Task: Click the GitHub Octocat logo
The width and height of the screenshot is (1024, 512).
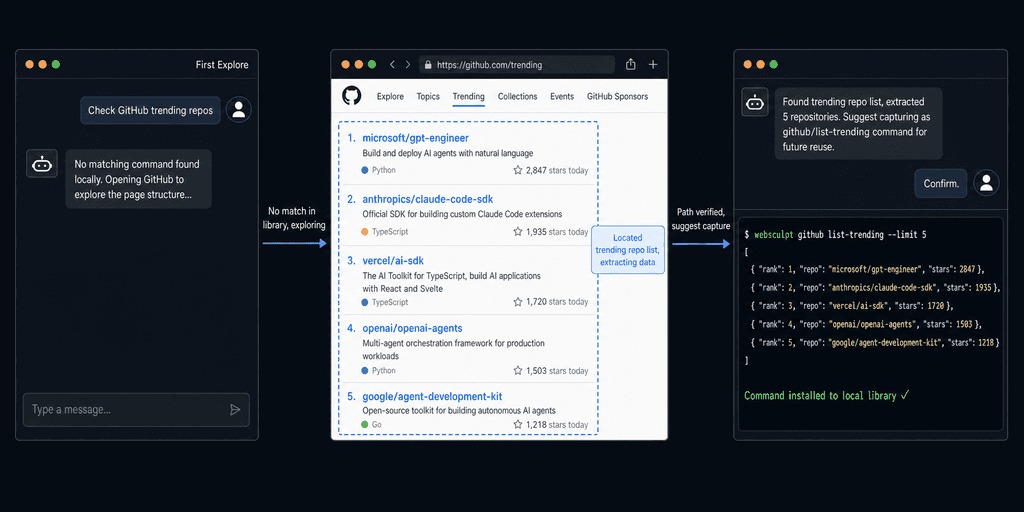Action: click(351, 96)
